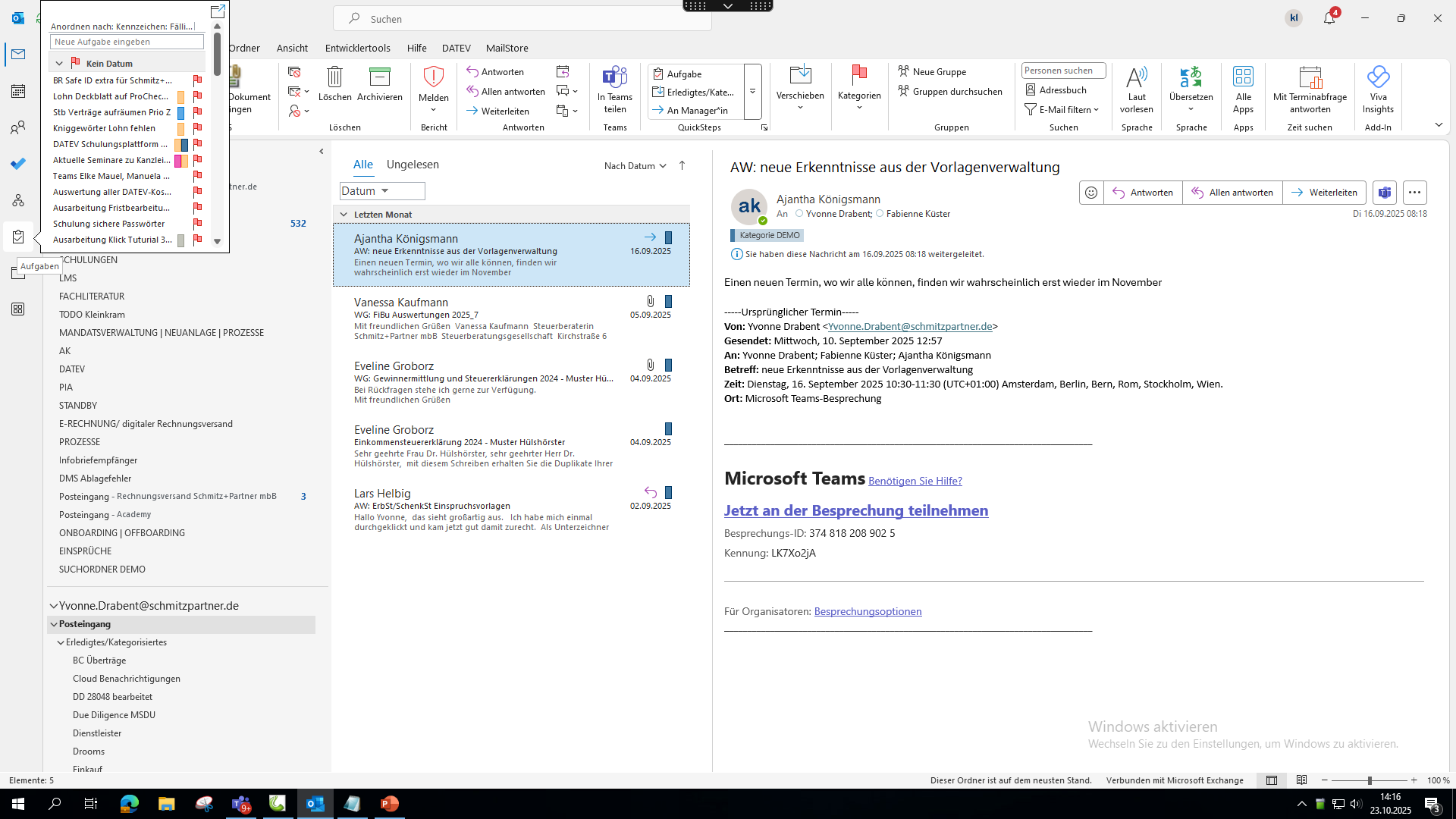This screenshot has height=819, width=1456.
Task: Share the email in Teams
Action: click(615, 90)
